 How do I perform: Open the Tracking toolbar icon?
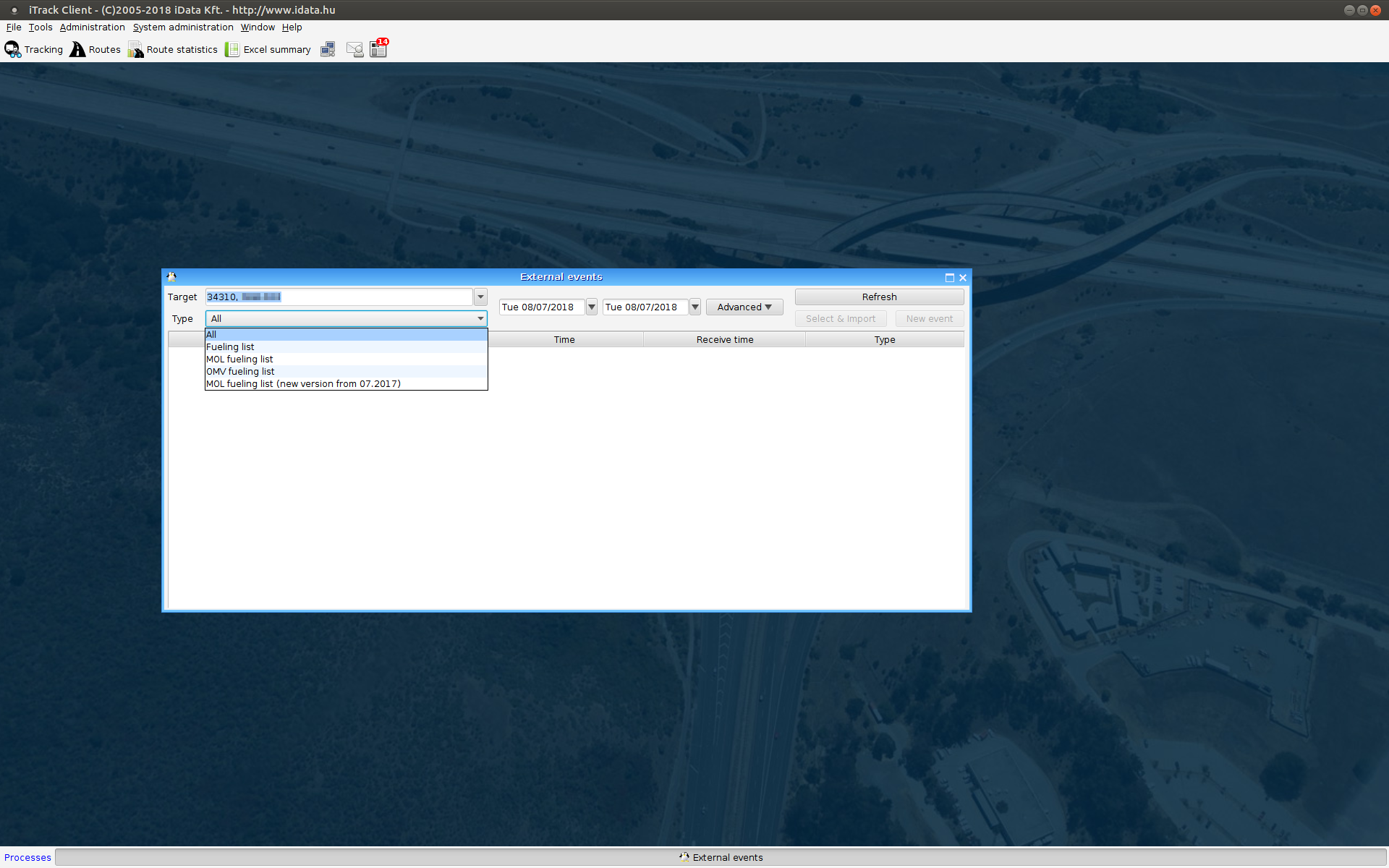pyautogui.click(x=13, y=49)
